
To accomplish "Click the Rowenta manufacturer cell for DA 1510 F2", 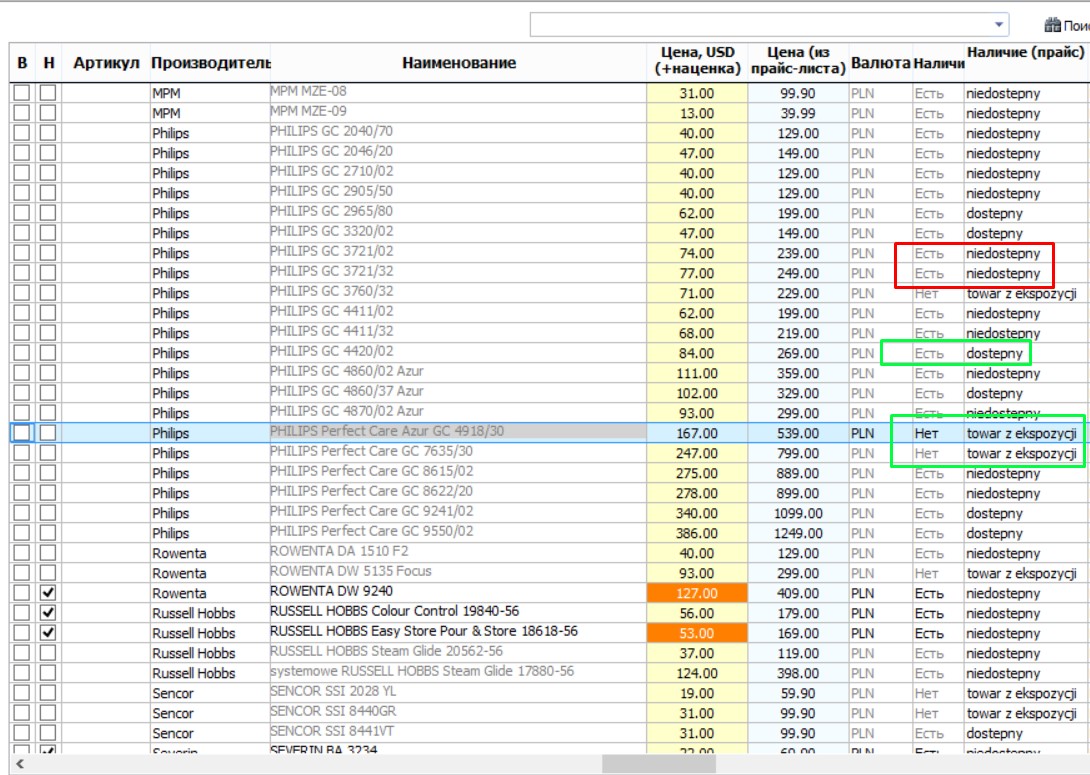I will tap(210, 553).
